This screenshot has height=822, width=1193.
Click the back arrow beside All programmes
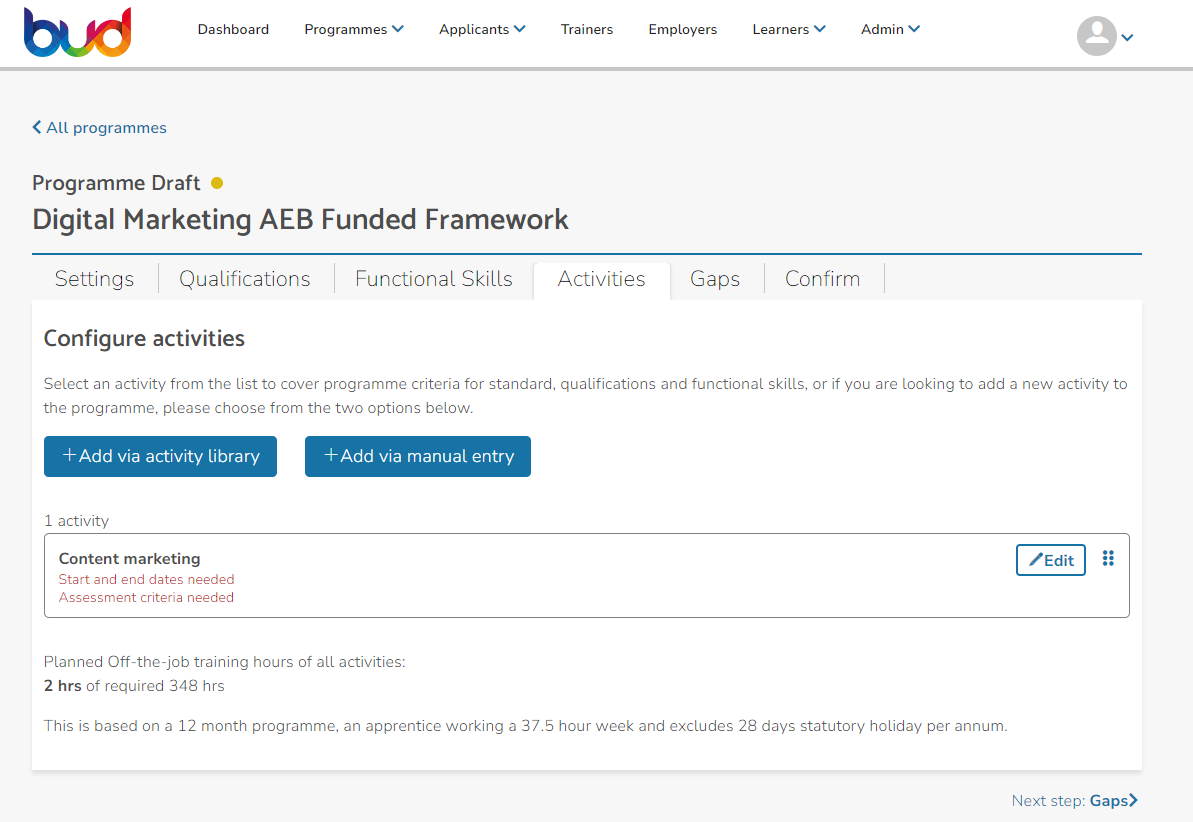(x=36, y=127)
